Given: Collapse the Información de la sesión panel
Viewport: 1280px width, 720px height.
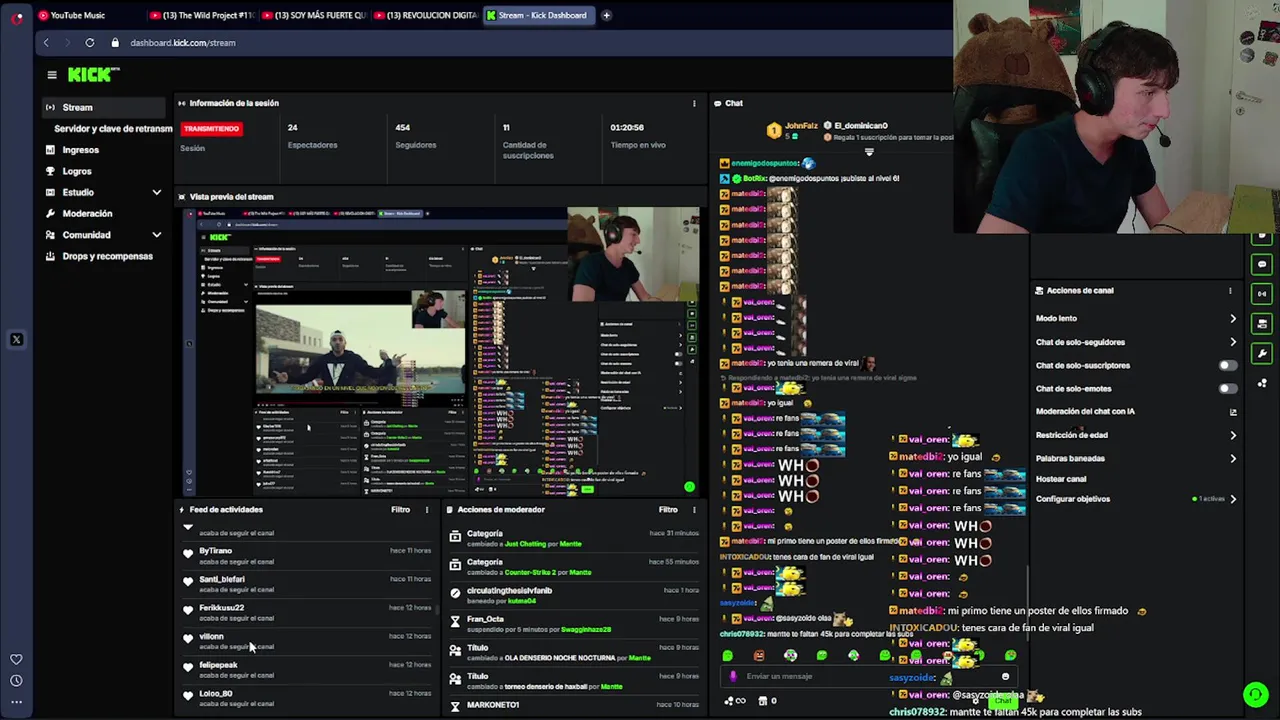Looking at the screenshot, I should pos(181,103).
